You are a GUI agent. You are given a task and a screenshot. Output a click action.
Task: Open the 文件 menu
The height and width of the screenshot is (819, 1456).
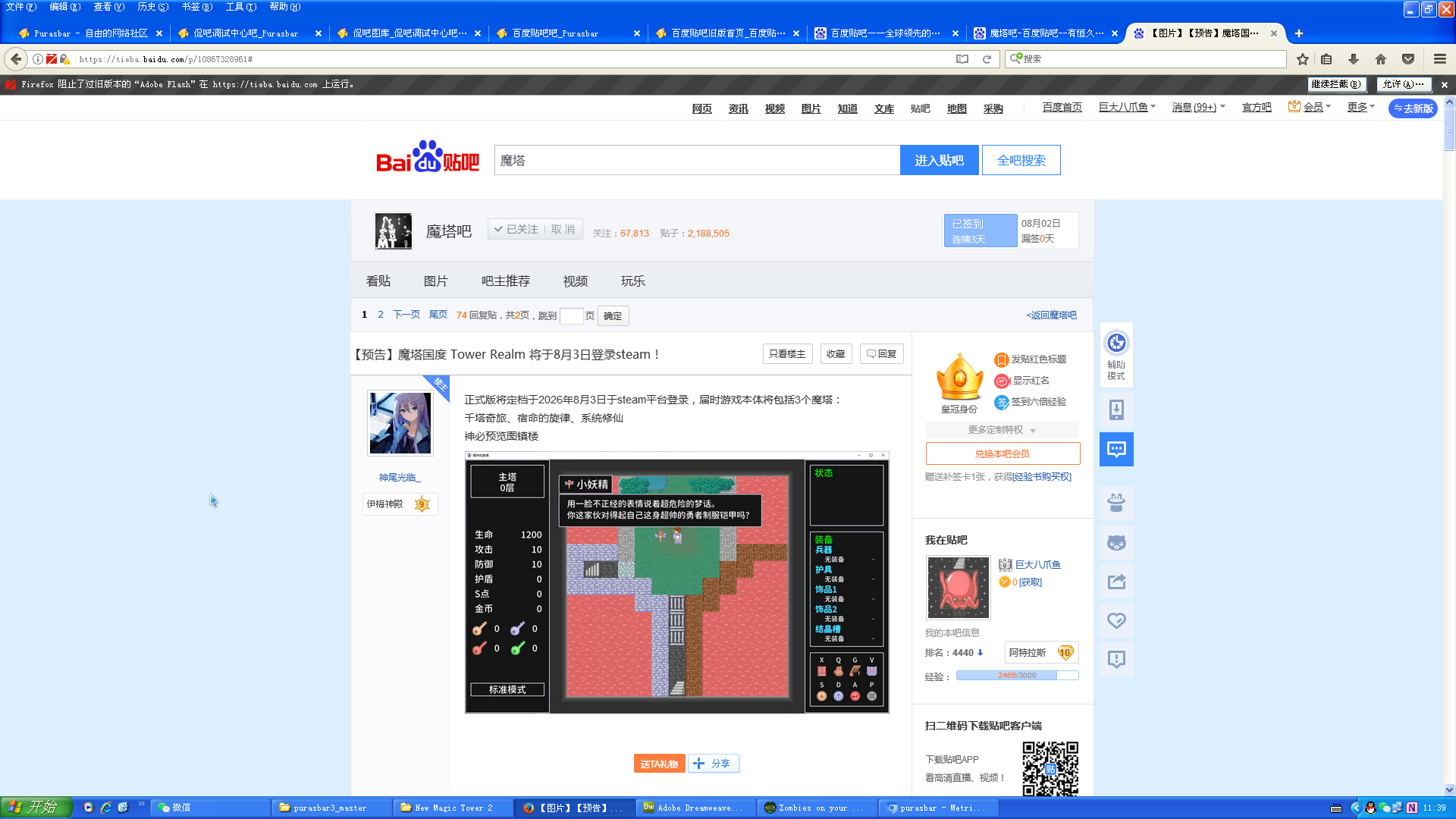[x=20, y=7]
